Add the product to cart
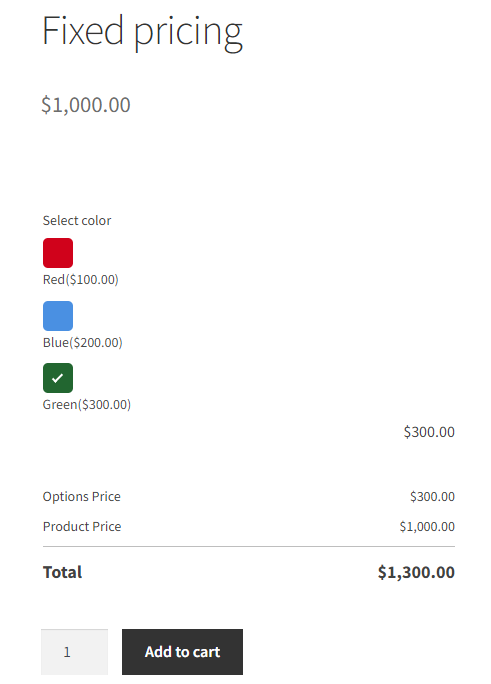491x684 pixels. 182,652
